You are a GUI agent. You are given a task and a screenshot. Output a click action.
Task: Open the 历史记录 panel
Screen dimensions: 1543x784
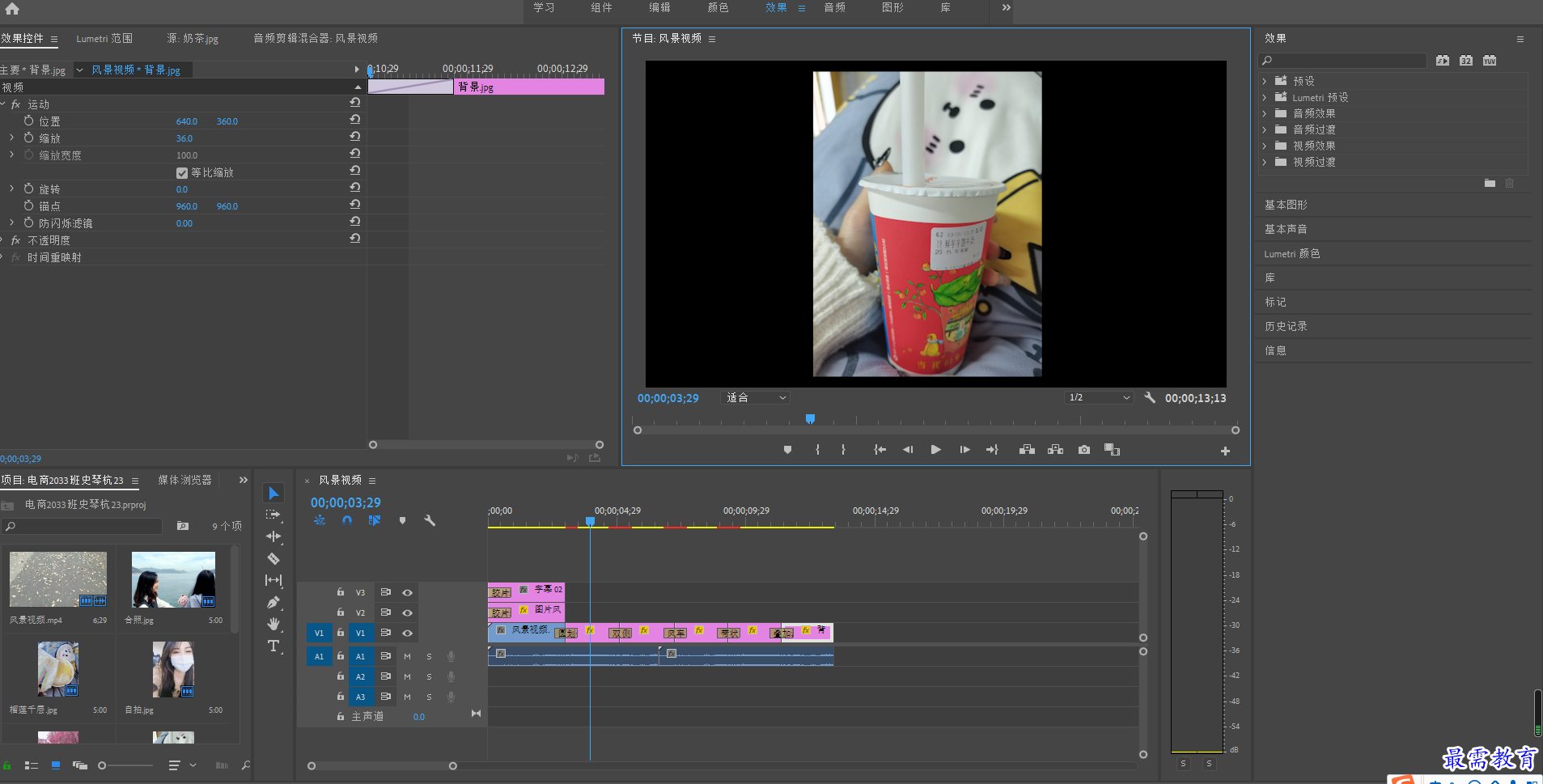pos(1286,326)
